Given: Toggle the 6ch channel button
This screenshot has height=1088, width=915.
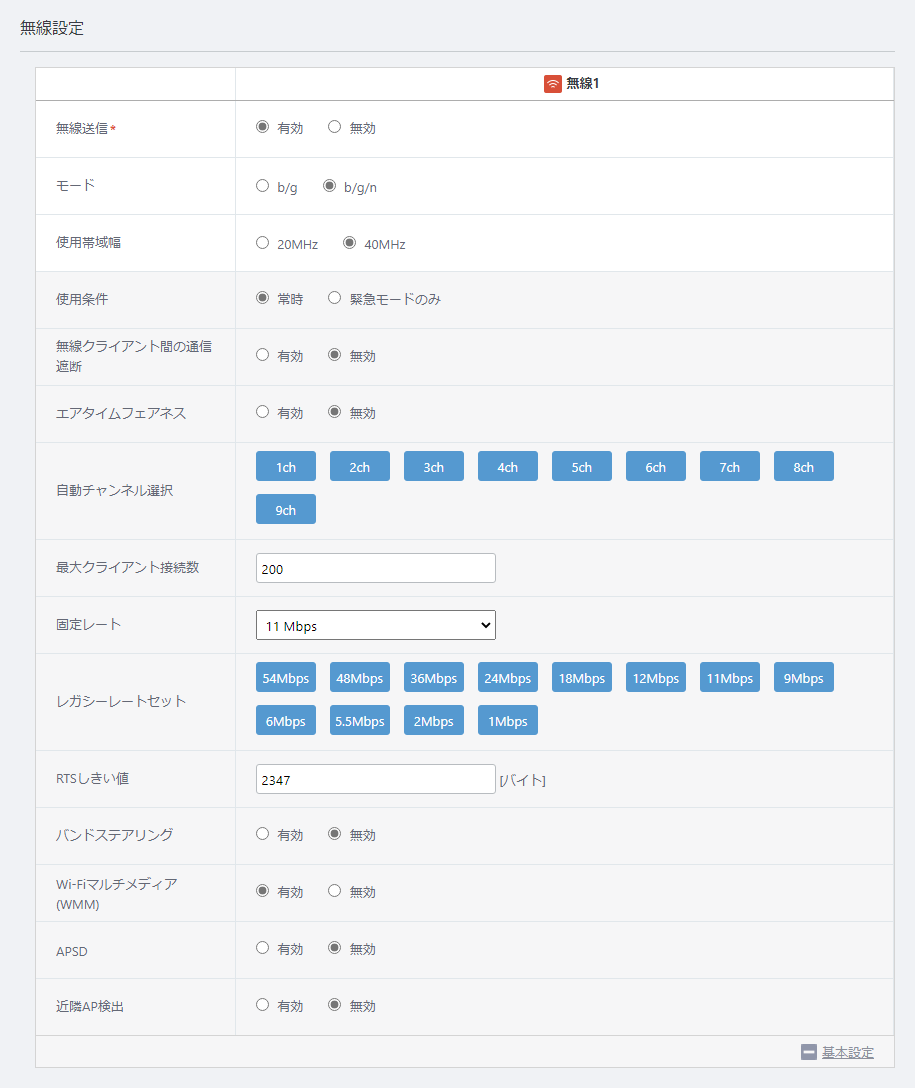Looking at the screenshot, I should [x=656, y=466].
